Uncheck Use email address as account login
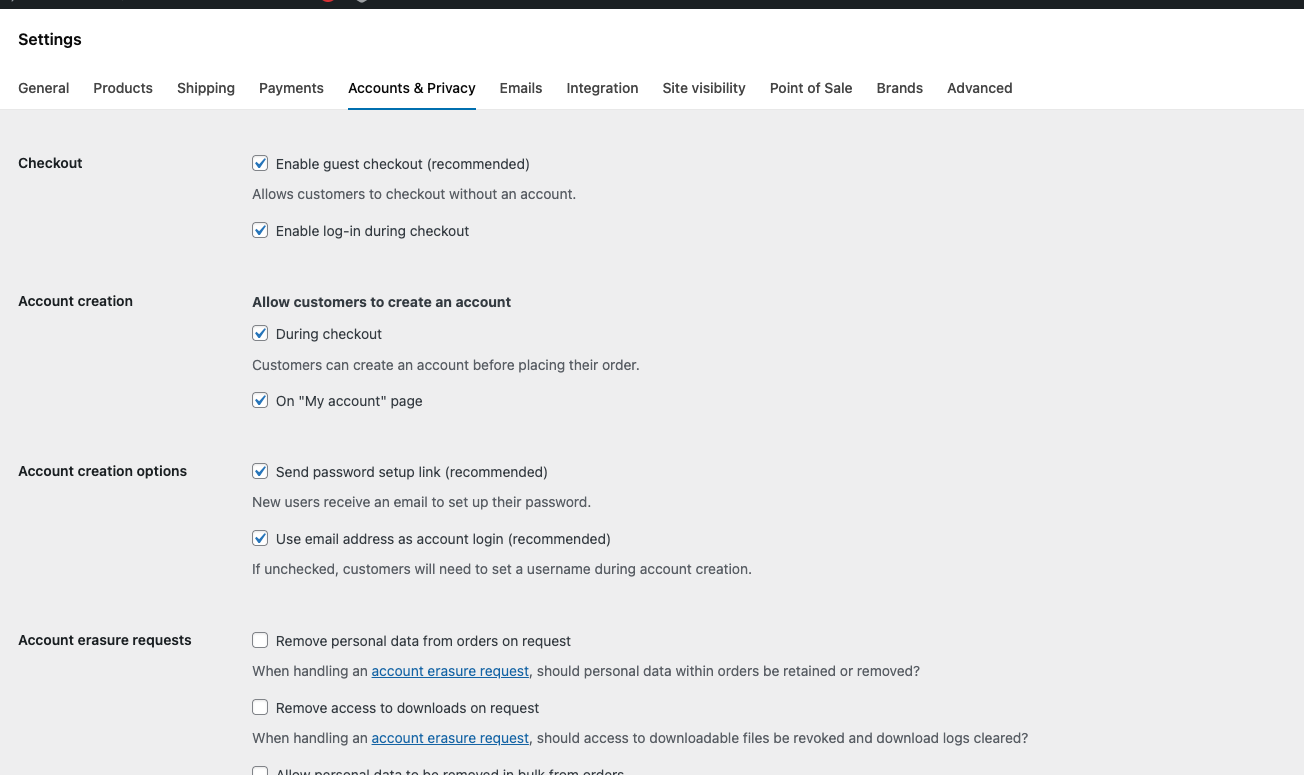The image size is (1304, 775). pyautogui.click(x=260, y=538)
